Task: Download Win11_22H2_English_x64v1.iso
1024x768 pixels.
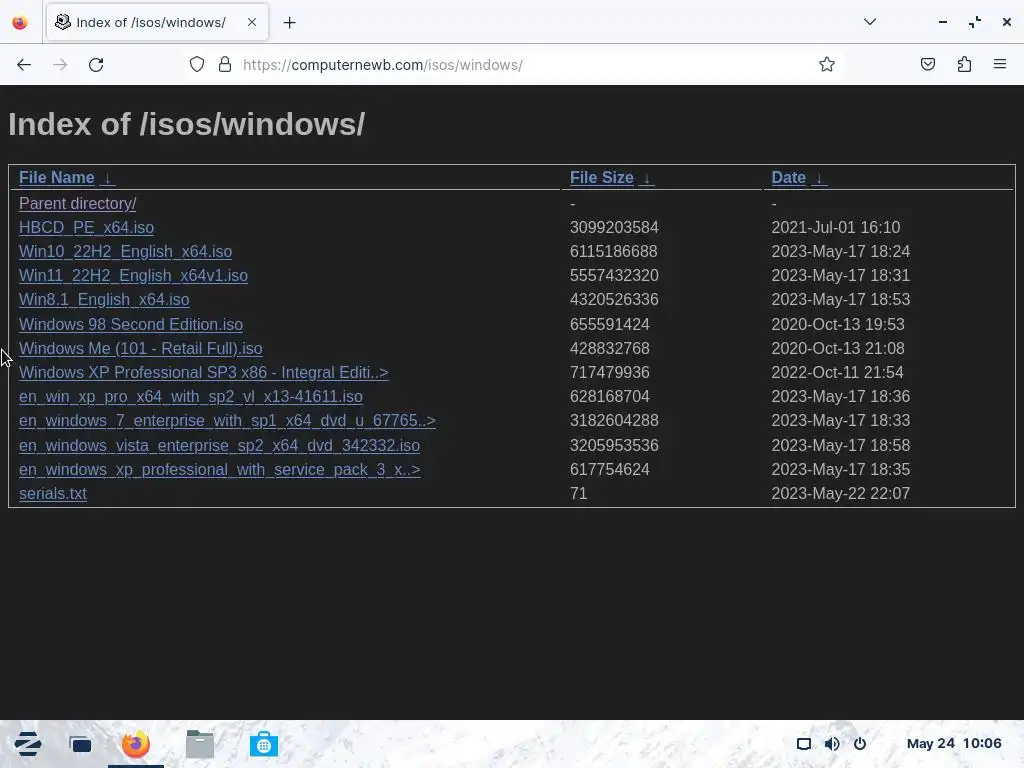Action: coord(133,276)
